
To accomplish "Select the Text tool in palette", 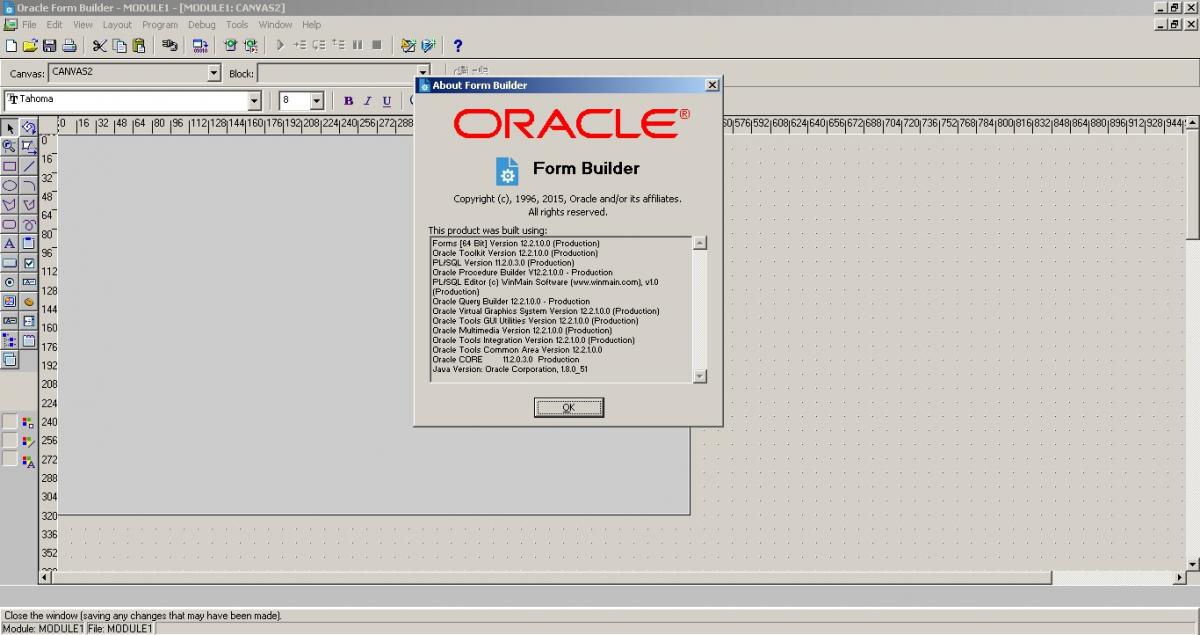I will [9, 243].
